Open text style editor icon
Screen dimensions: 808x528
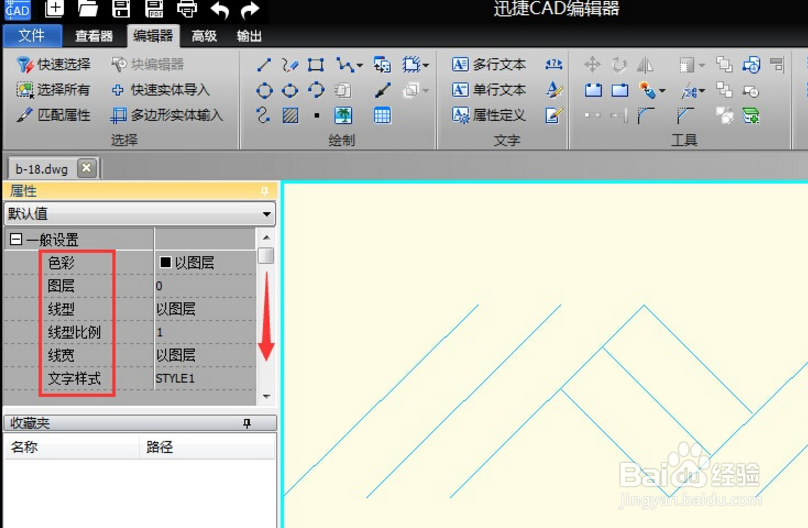[554, 90]
